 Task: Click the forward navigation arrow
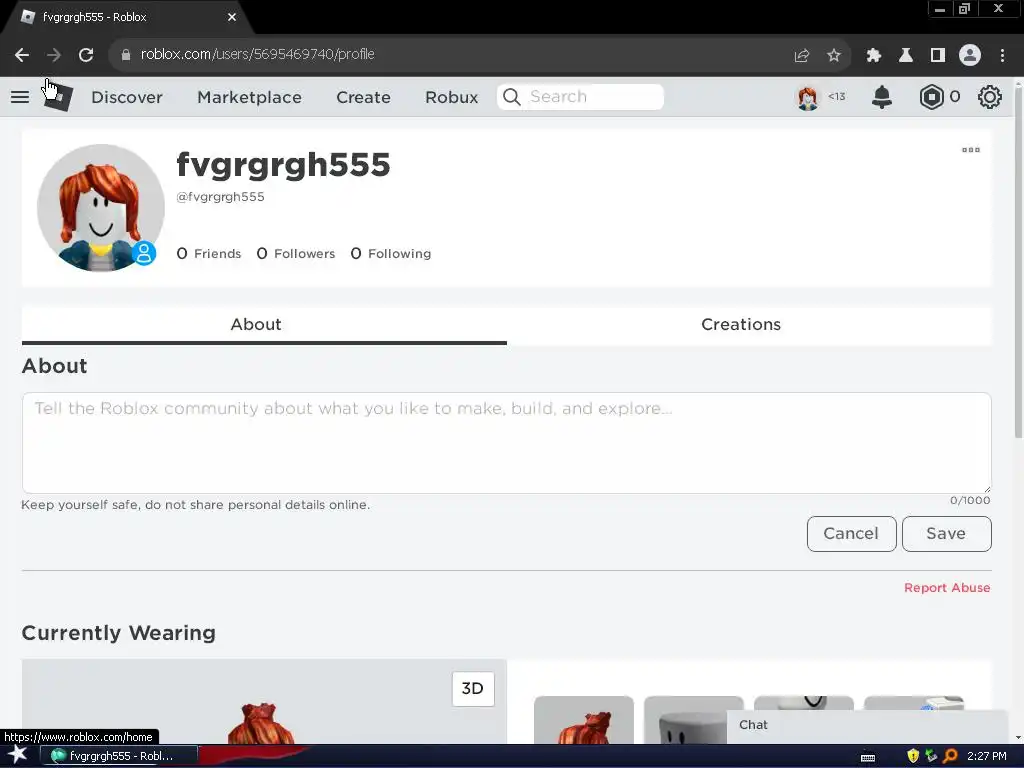(x=54, y=55)
